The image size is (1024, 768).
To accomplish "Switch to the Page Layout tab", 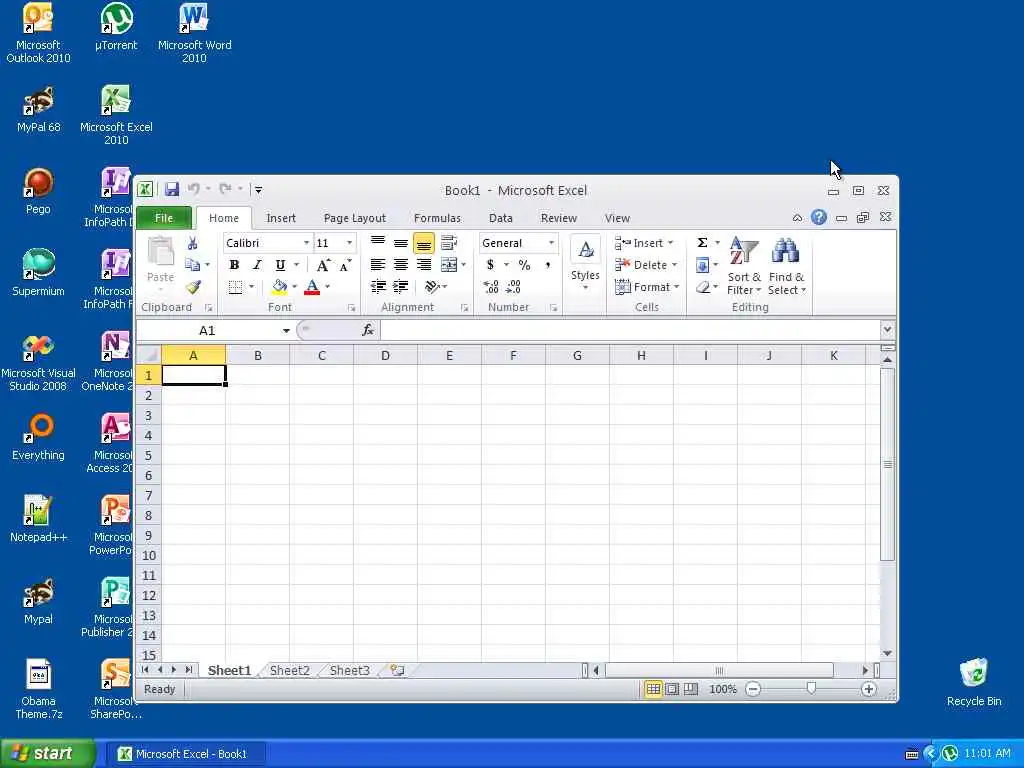I will (x=355, y=218).
